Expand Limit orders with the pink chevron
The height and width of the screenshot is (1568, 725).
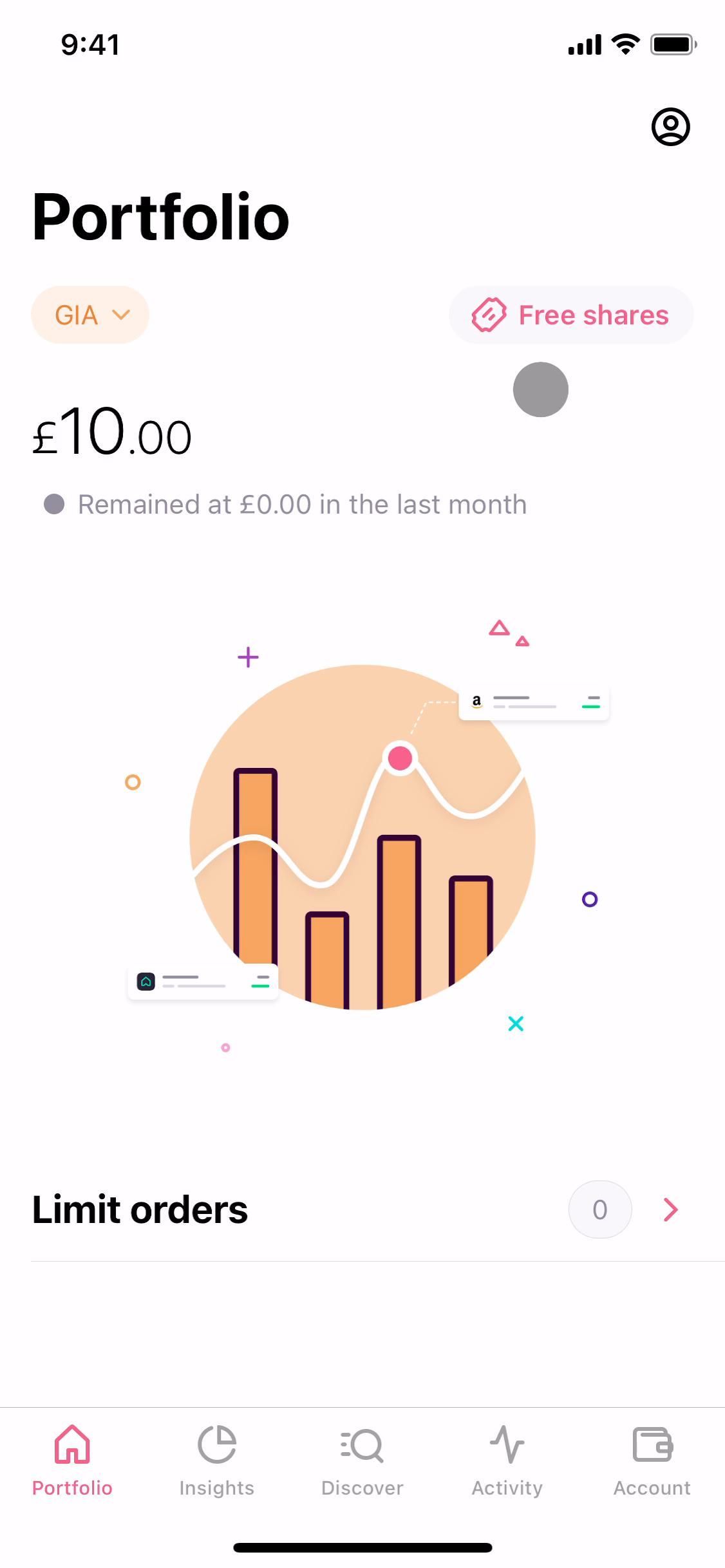[x=670, y=1210]
